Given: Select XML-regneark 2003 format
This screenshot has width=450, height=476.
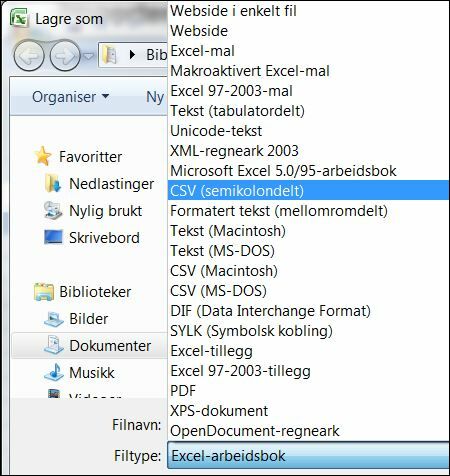Looking at the screenshot, I should pyautogui.click(x=308, y=151).
